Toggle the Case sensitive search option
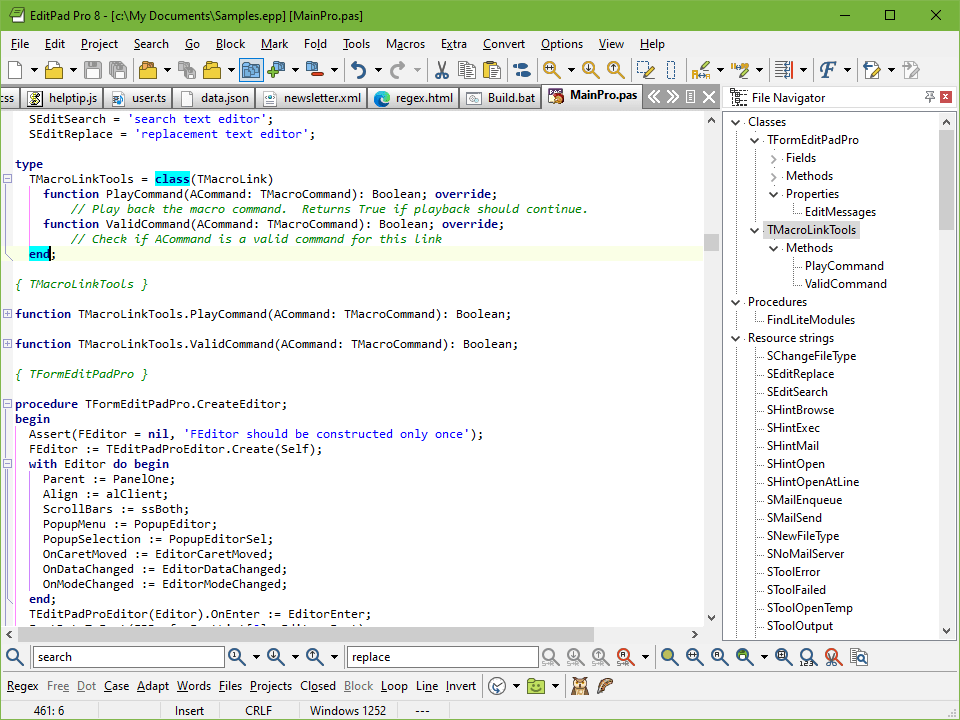960x720 pixels. [x=116, y=686]
